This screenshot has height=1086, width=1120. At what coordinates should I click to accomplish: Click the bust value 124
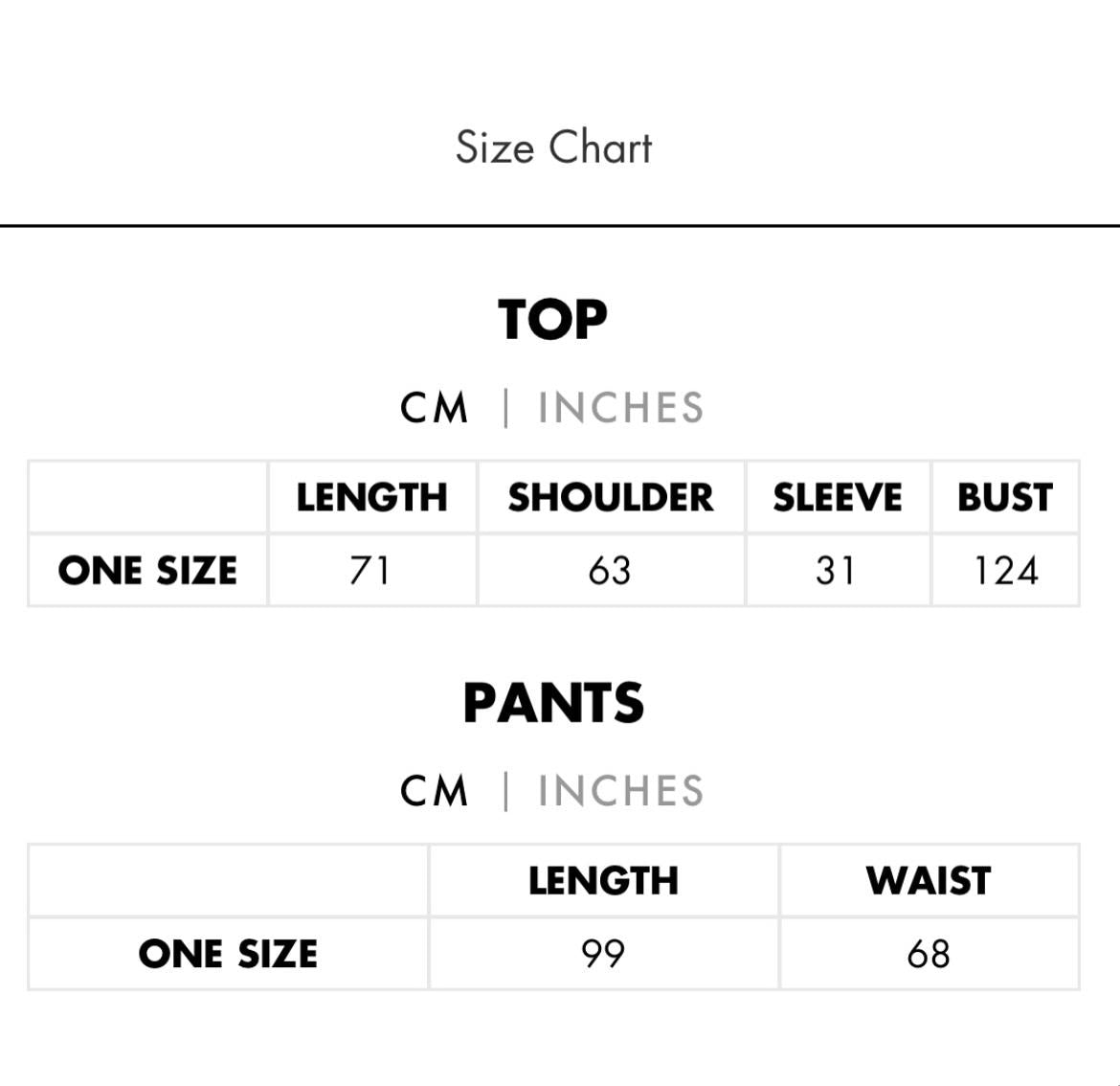click(1005, 571)
